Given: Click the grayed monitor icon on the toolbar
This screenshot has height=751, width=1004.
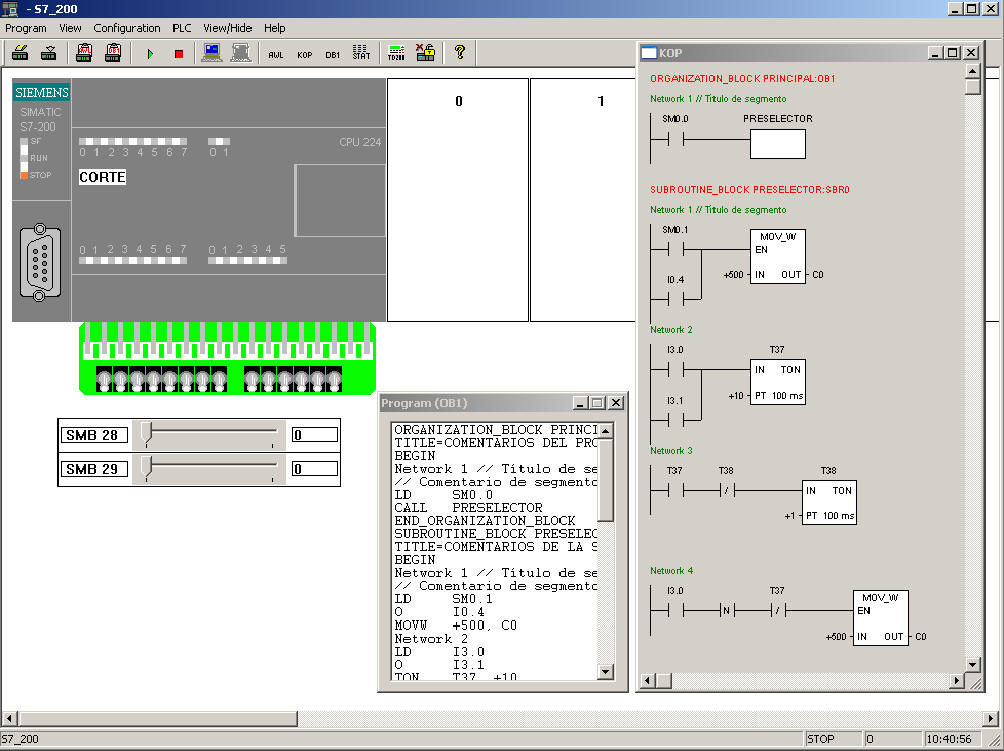Looking at the screenshot, I should point(239,53).
